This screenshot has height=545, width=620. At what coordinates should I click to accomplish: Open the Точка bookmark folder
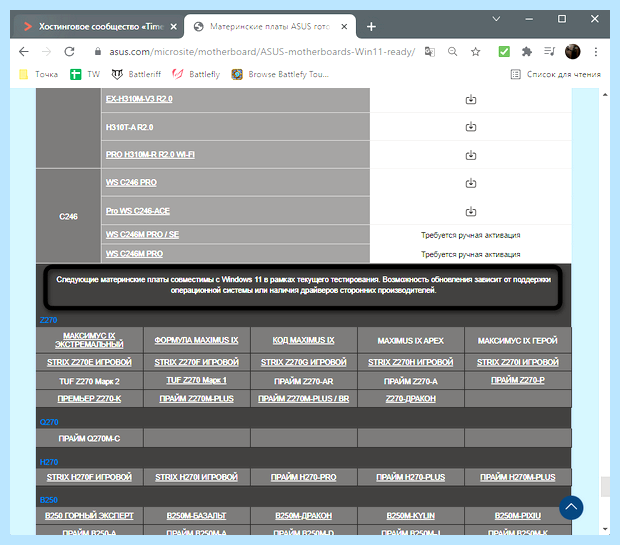[39, 74]
